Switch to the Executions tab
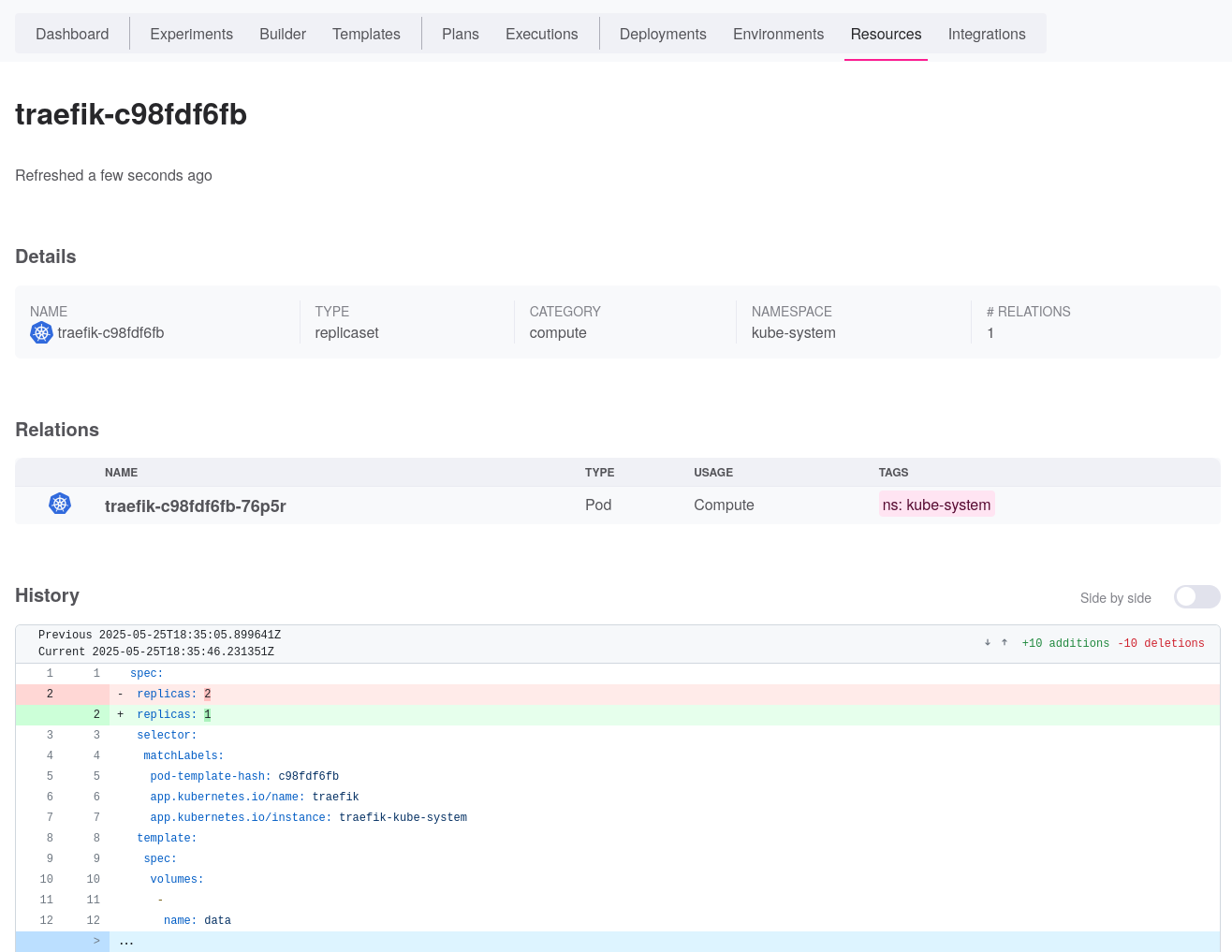 542,34
